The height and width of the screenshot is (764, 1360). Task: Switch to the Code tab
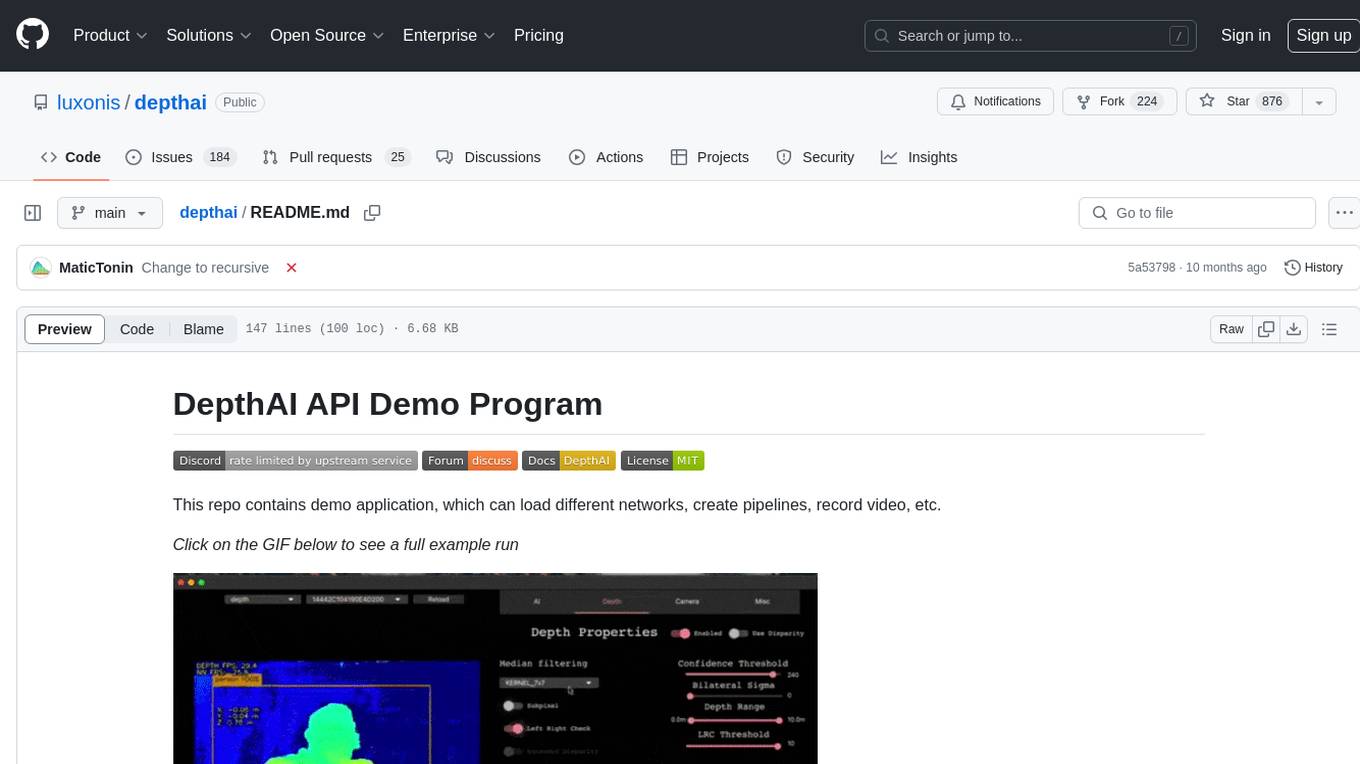[70, 157]
